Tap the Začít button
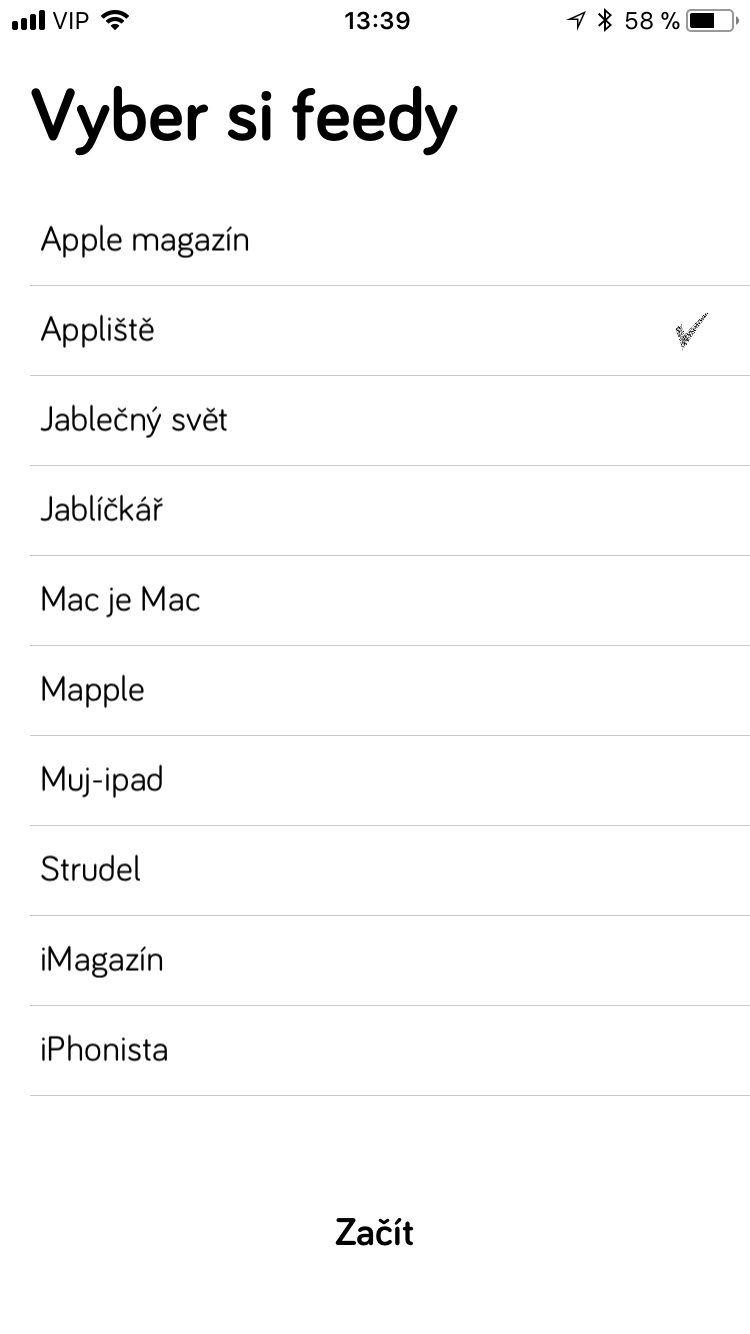The image size is (750, 1334). 374,1232
